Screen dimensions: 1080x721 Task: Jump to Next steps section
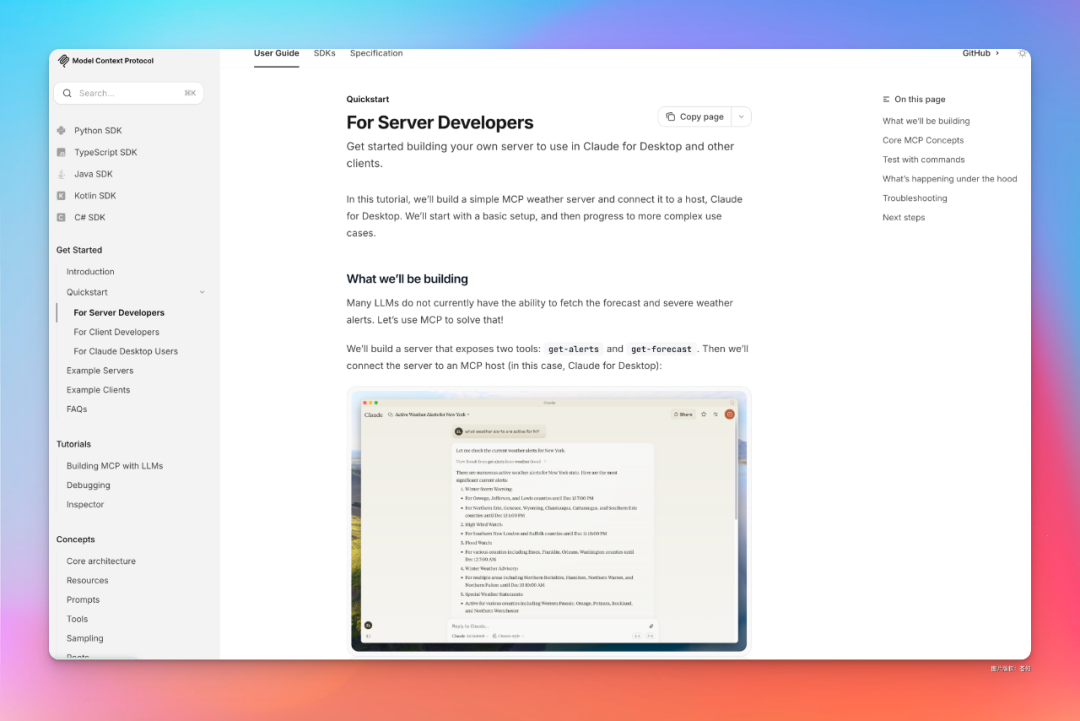click(x=904, y=217)
